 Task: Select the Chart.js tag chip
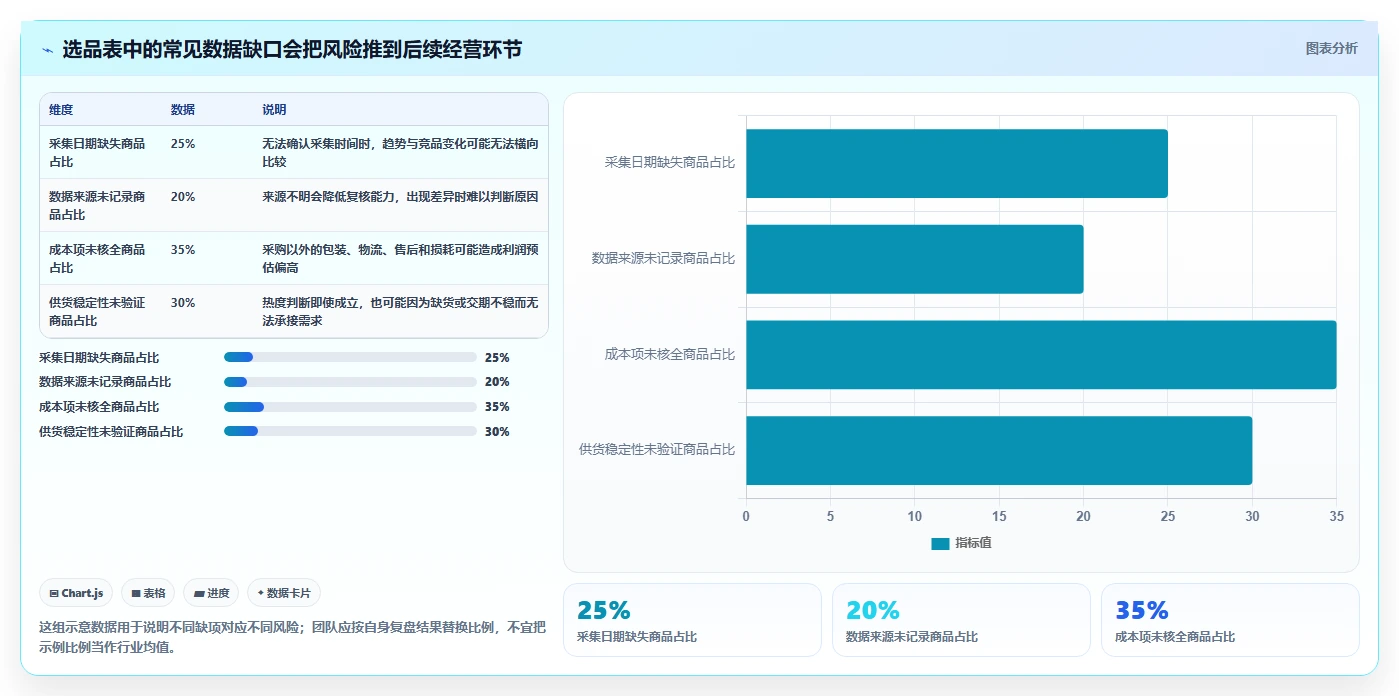[77, 593]
